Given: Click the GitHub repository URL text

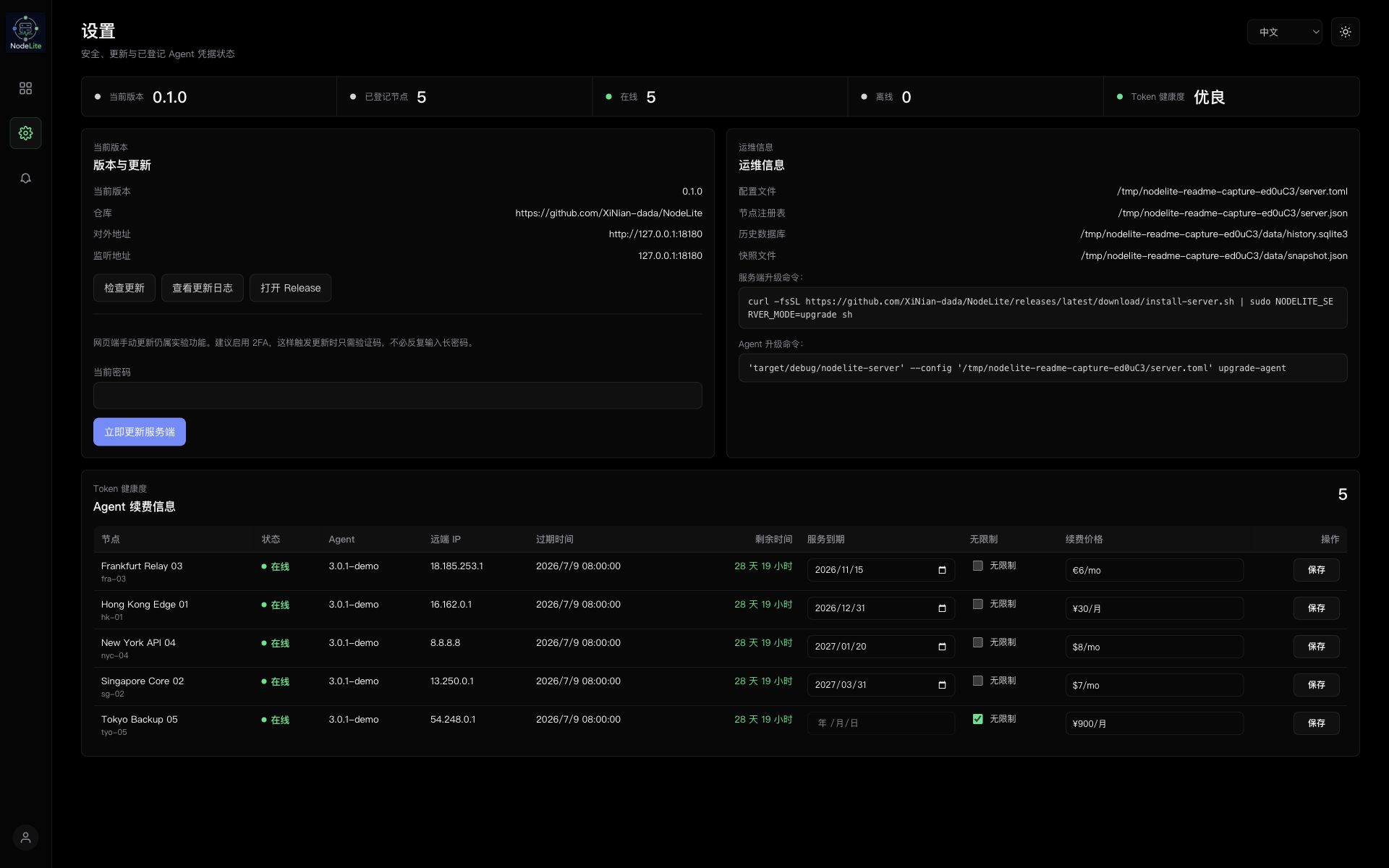Looking at the screenshot, I should coord(608,213).
